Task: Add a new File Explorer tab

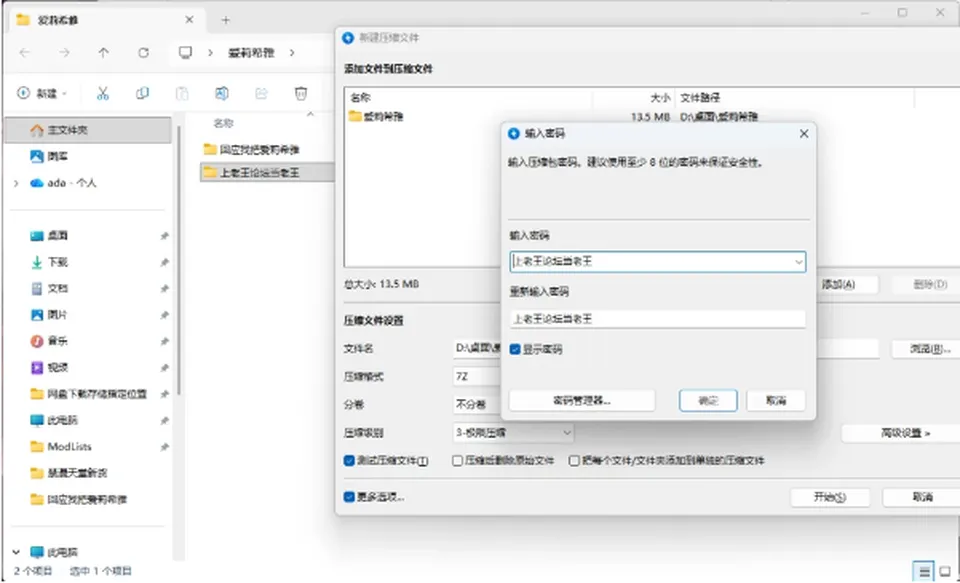Action: 226,20
